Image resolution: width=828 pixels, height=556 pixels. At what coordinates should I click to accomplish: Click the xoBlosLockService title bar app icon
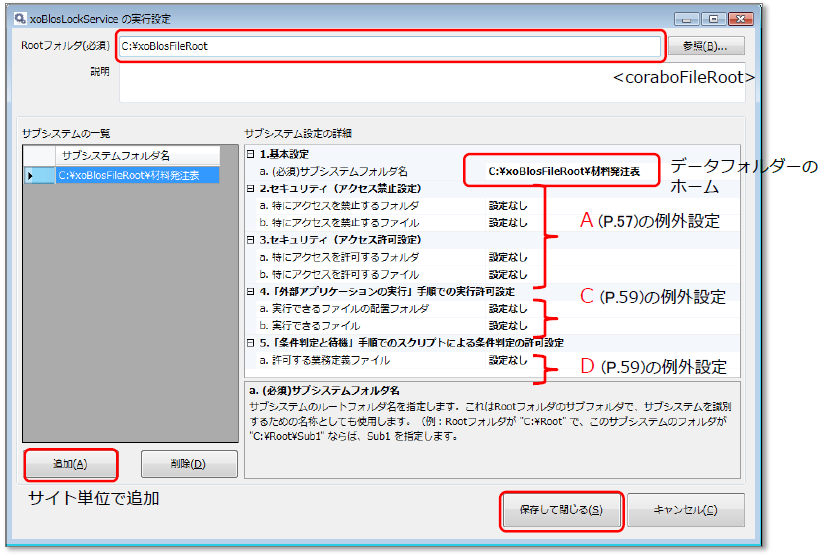21,18
